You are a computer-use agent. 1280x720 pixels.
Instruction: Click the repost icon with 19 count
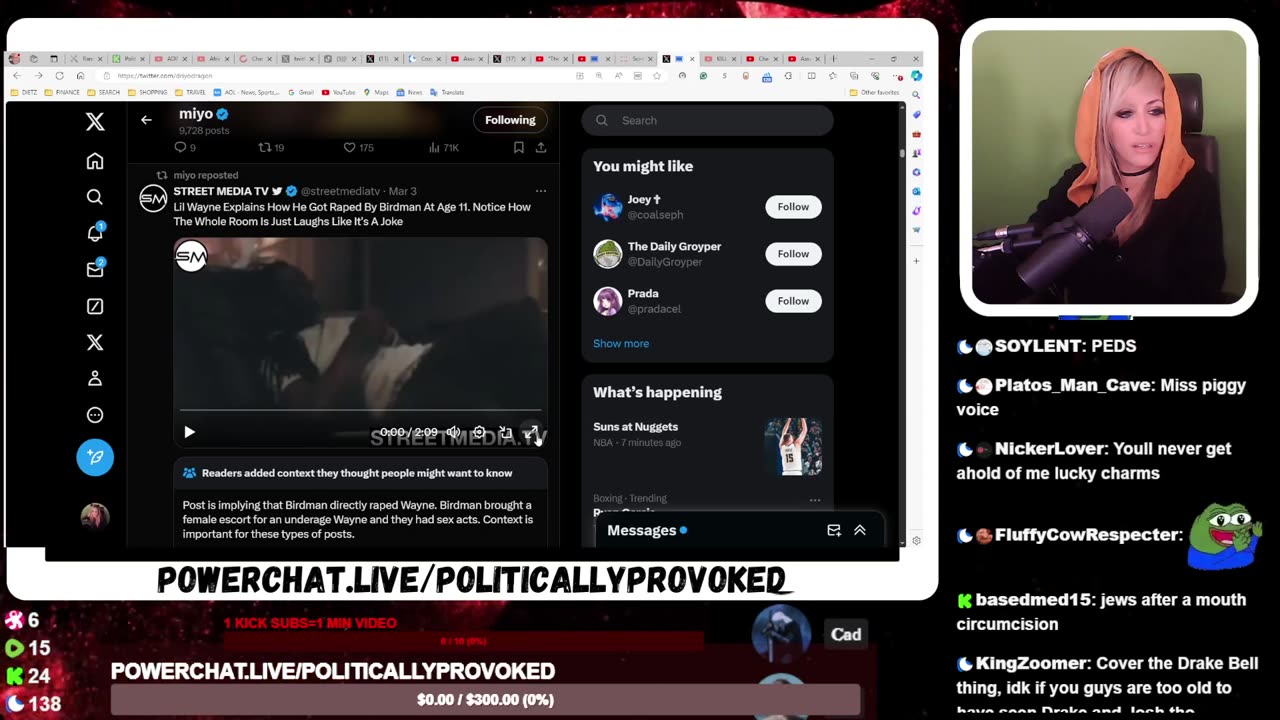265,147
